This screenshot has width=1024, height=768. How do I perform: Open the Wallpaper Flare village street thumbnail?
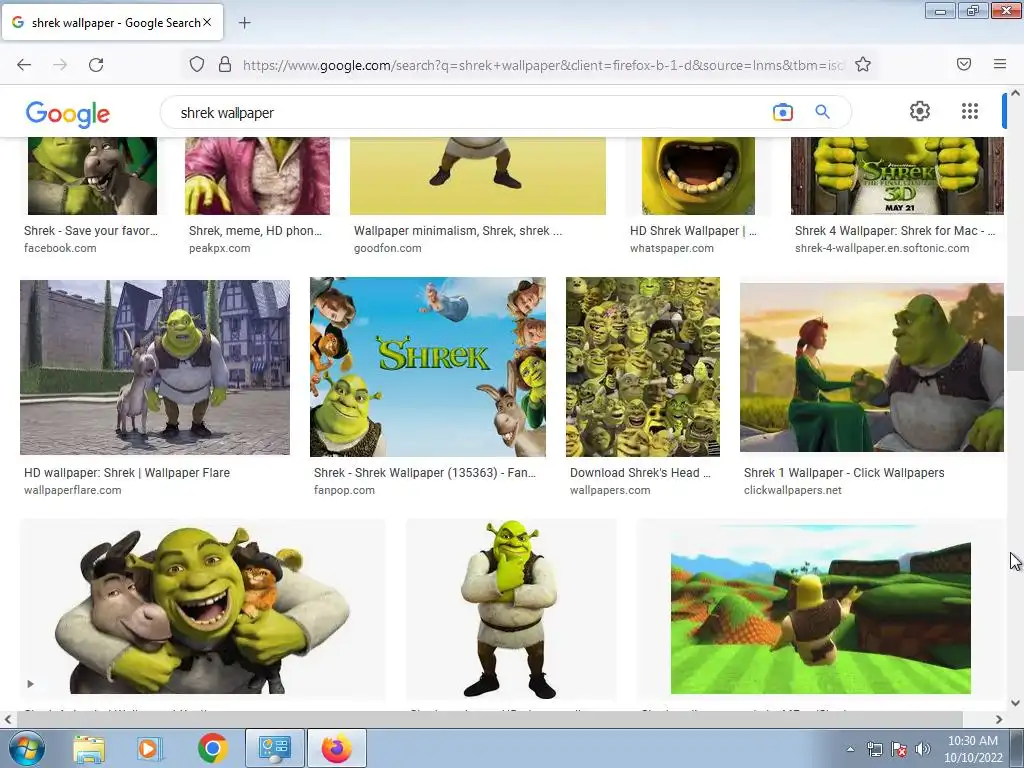(155, 367)
